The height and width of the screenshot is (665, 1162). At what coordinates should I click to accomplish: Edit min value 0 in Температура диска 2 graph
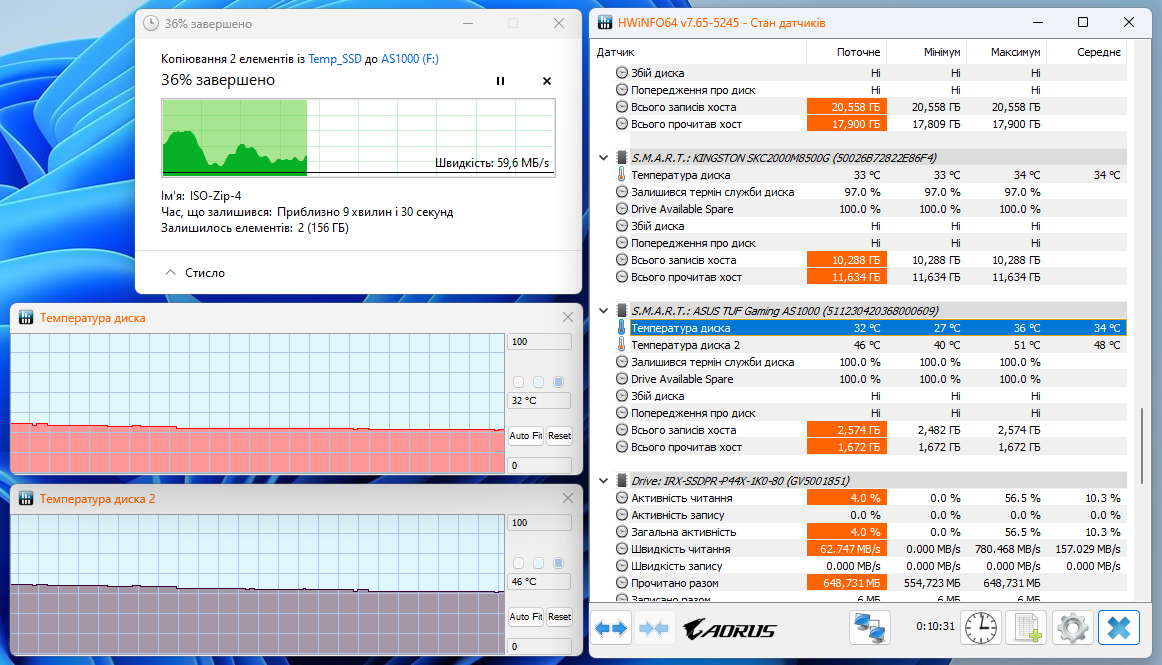[540, 646]
